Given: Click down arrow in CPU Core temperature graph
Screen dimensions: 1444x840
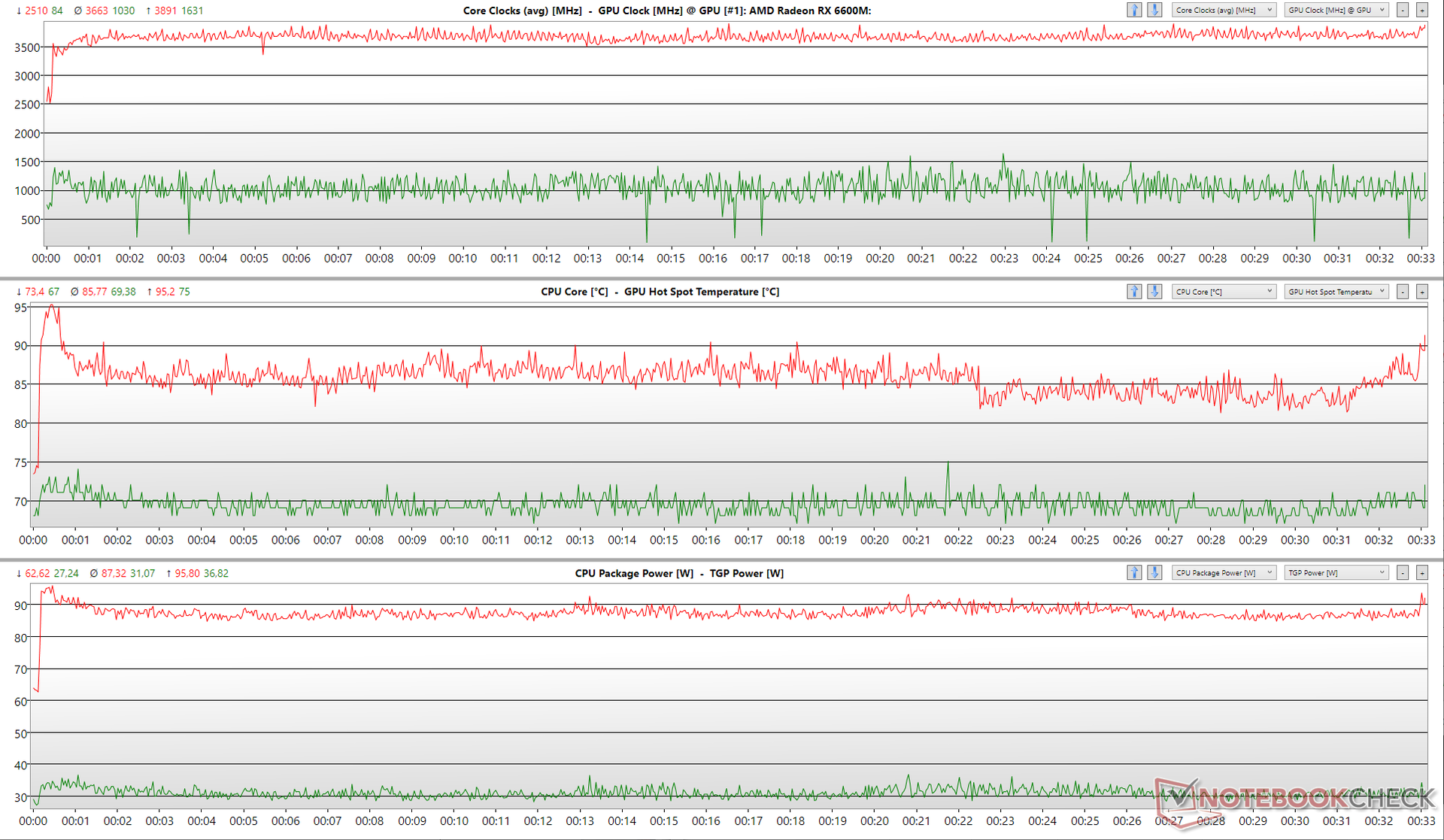Looking at the screenshot, I should (1154, 292).
